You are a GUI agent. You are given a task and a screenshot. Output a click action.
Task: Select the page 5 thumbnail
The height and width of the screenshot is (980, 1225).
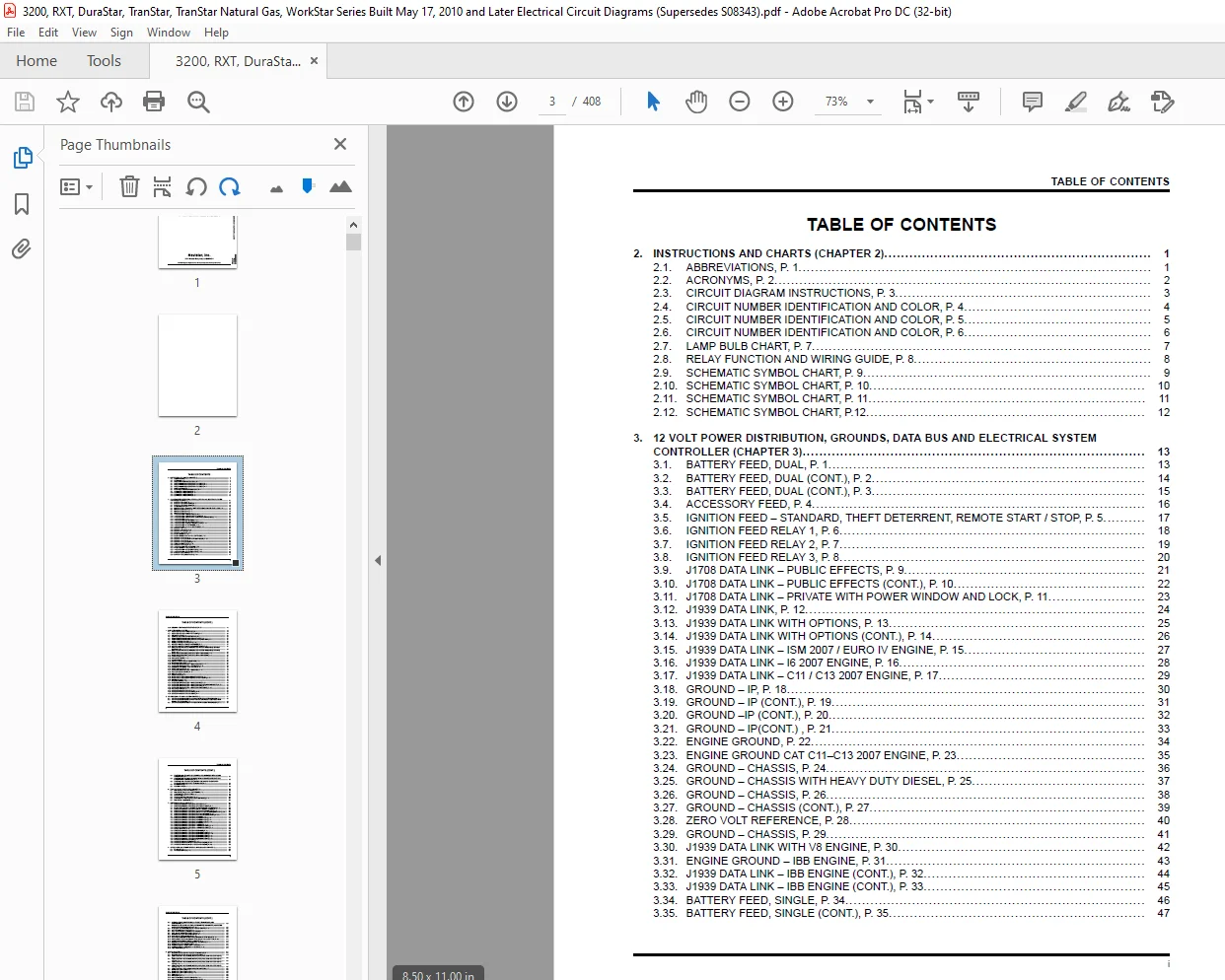coord(197,809)
